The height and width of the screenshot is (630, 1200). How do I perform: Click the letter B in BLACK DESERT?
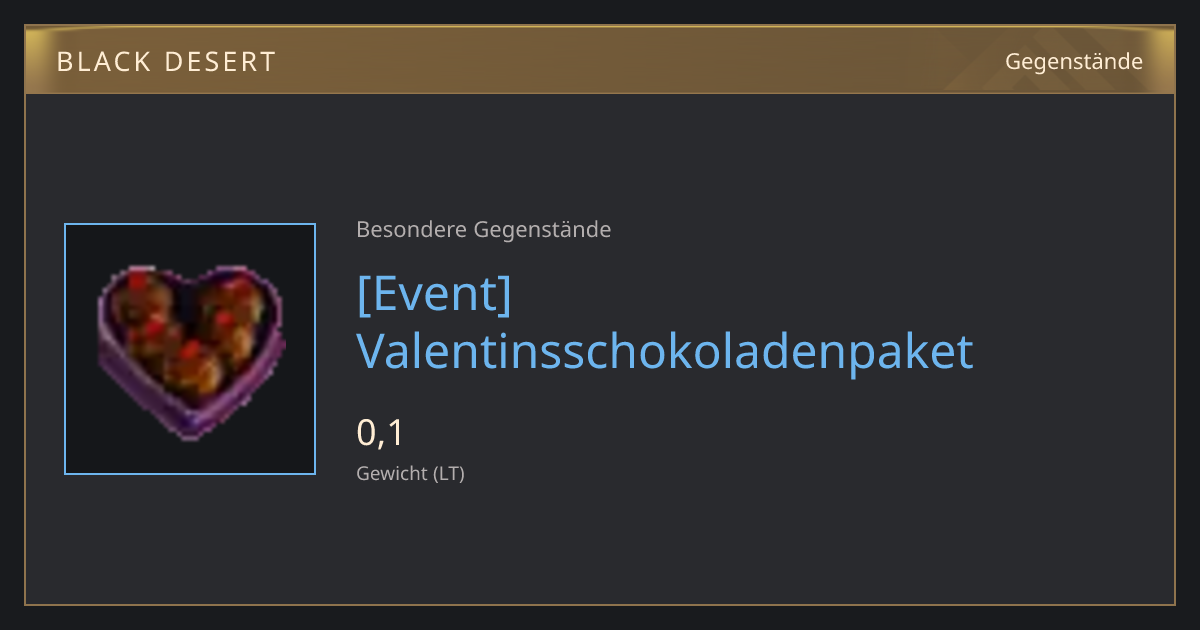point(64,62)
